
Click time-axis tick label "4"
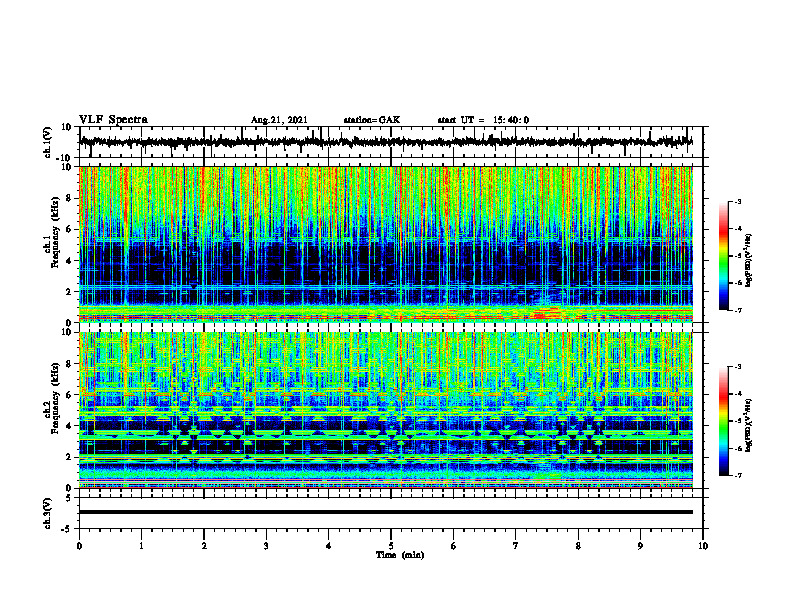329,546
